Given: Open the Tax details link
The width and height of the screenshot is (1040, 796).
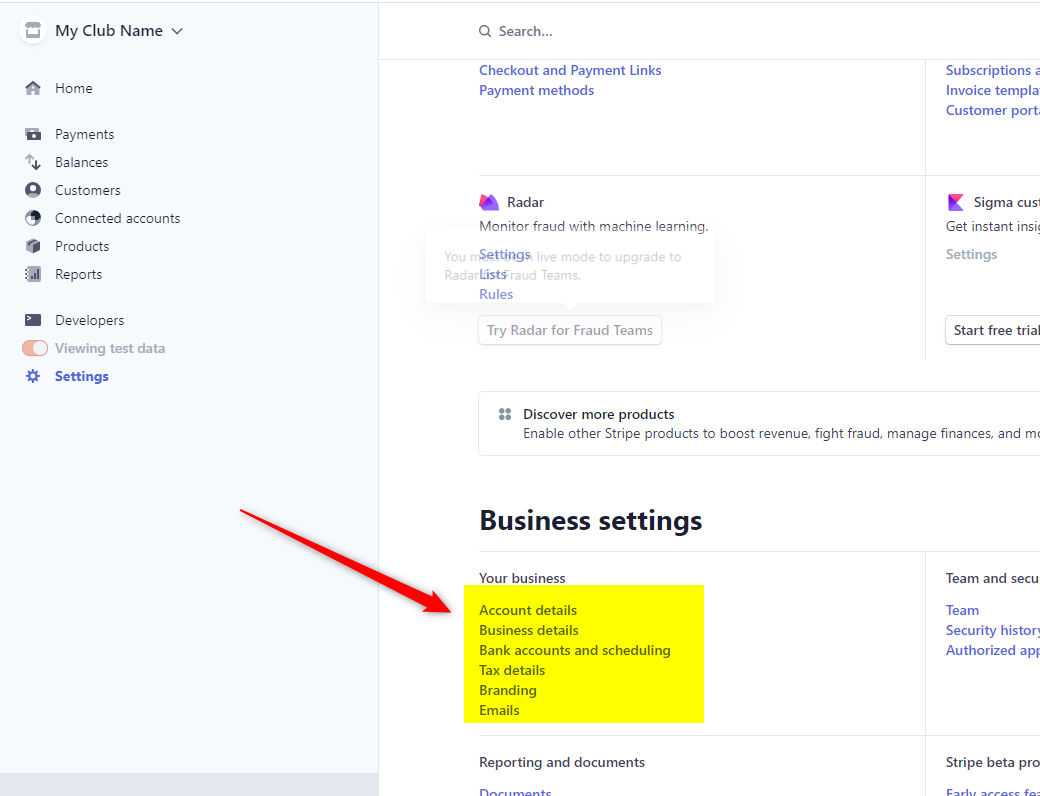Looking at the screenshot, I should 512,670.
